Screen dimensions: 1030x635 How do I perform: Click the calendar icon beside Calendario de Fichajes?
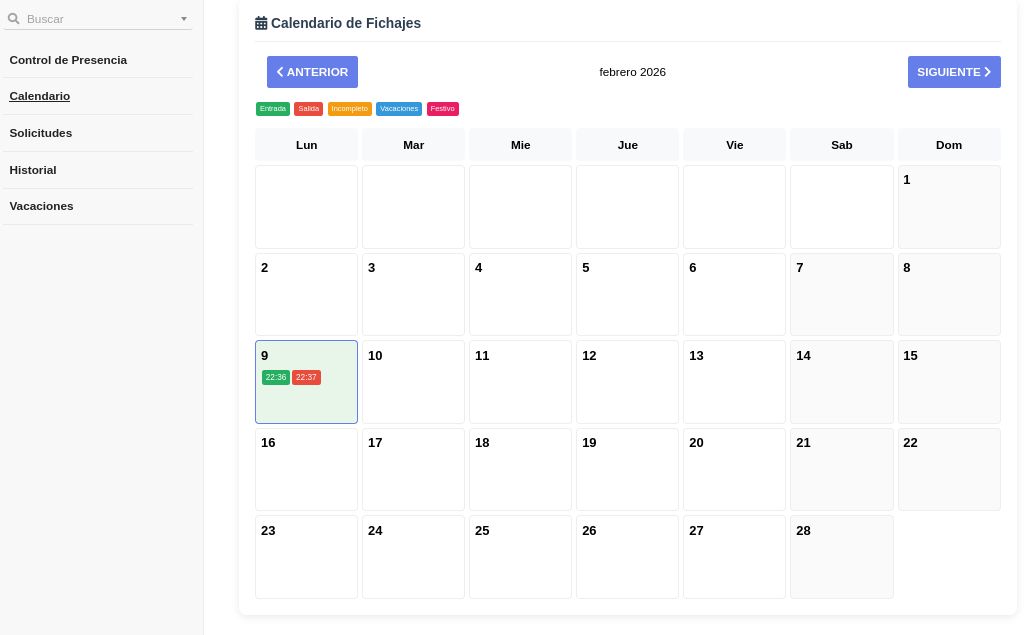[x=261, y=23]
